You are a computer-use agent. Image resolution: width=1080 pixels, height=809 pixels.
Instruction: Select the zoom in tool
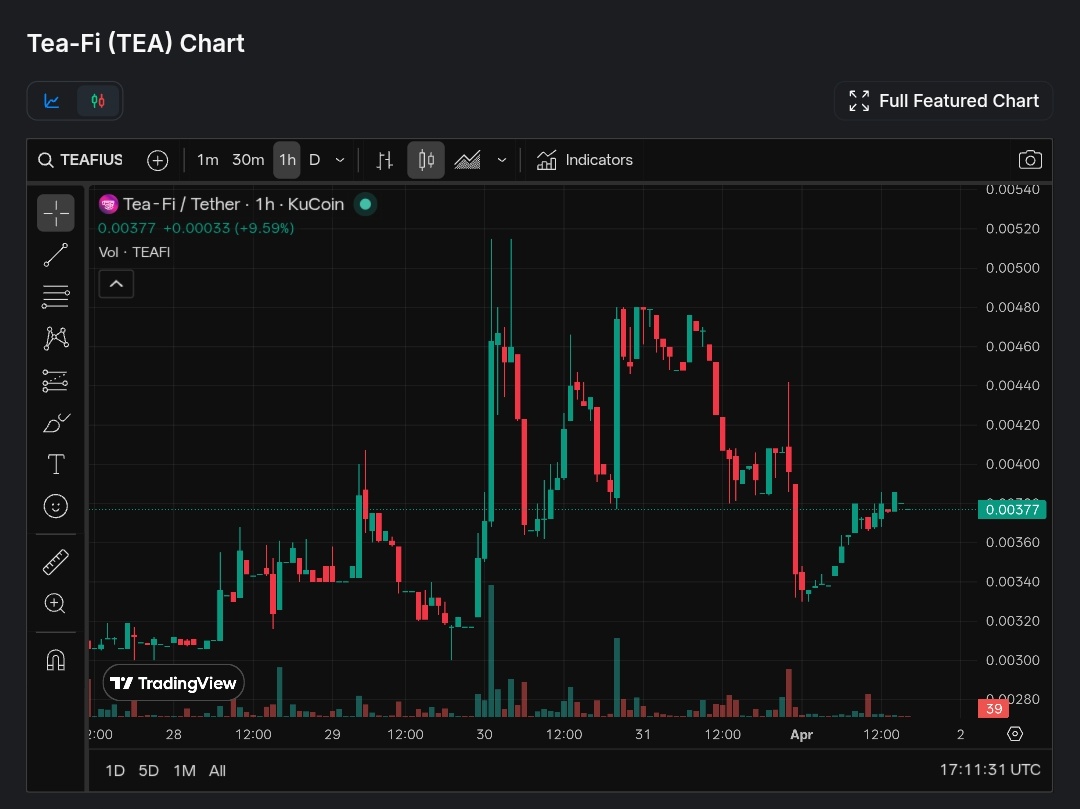56,604
